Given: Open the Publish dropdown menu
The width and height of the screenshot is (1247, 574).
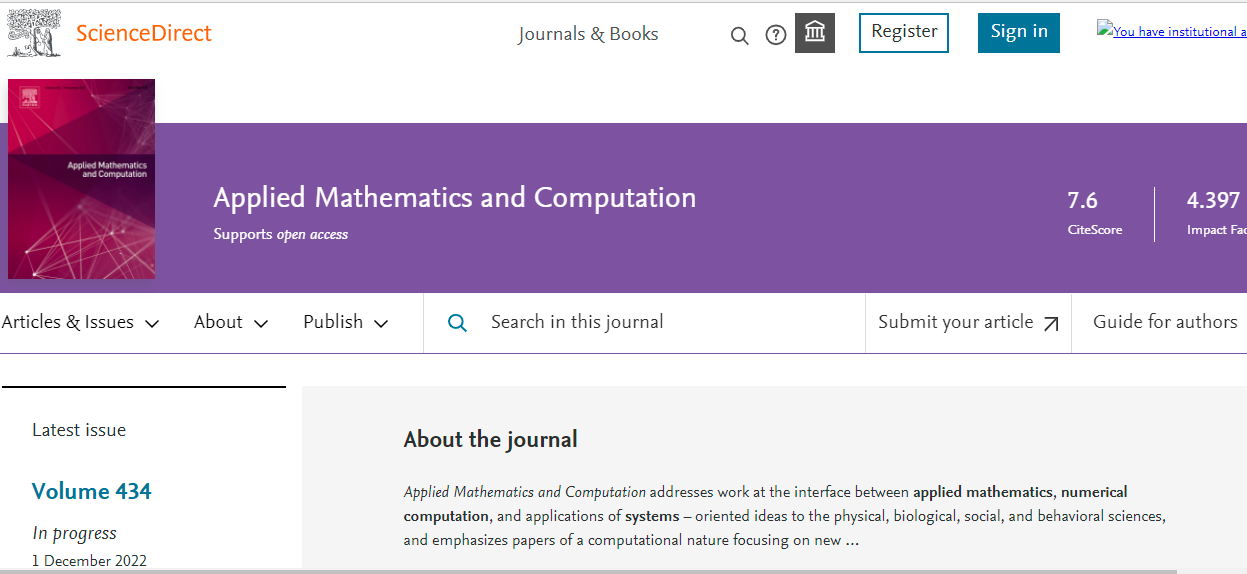Looking at the screenshot, I should tap(345, 322).
